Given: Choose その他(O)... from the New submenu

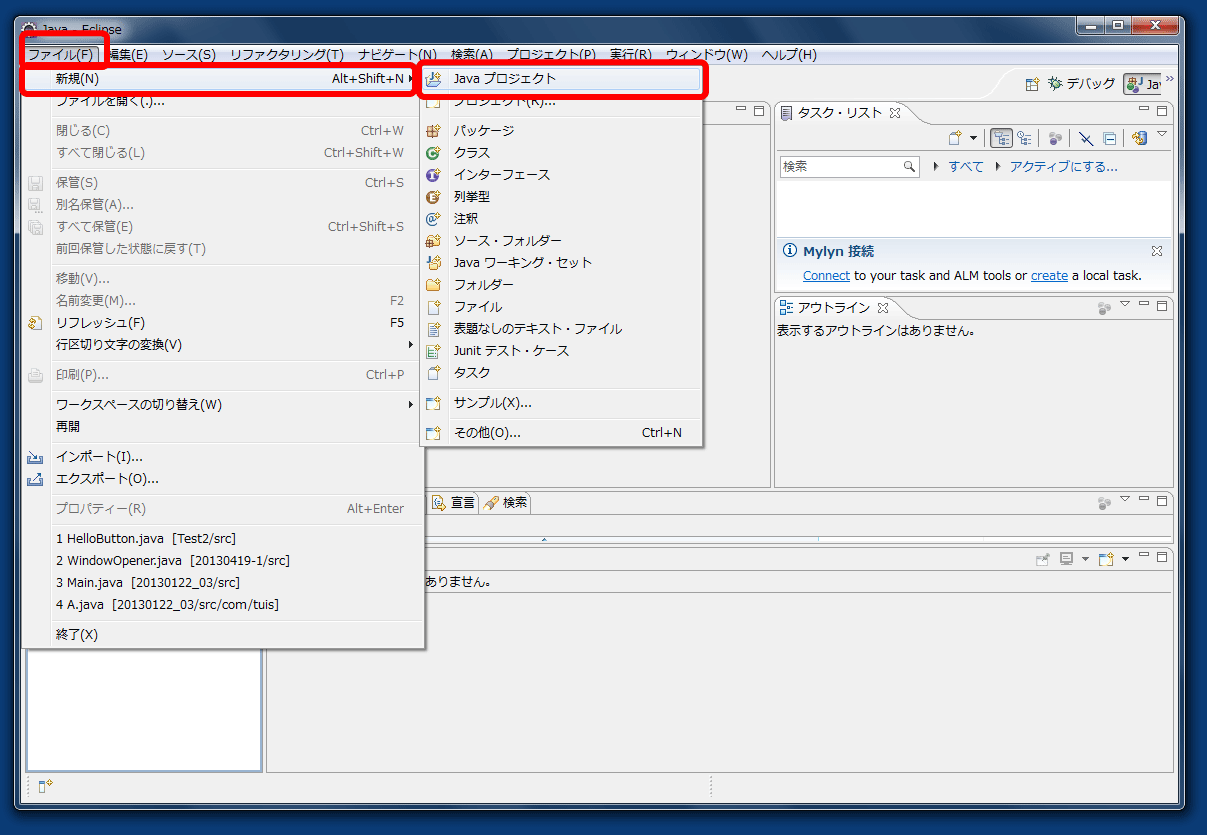Looking at the screenshot, I should point(561,433).
